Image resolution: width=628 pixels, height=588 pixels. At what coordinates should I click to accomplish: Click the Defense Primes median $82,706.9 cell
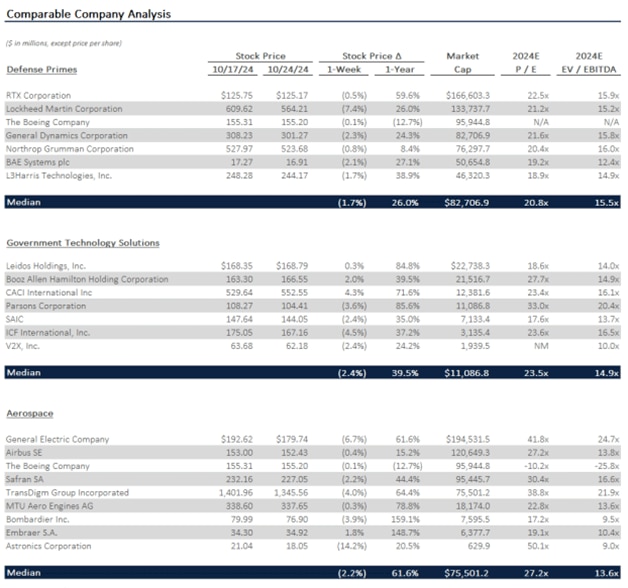click(464, 202)
